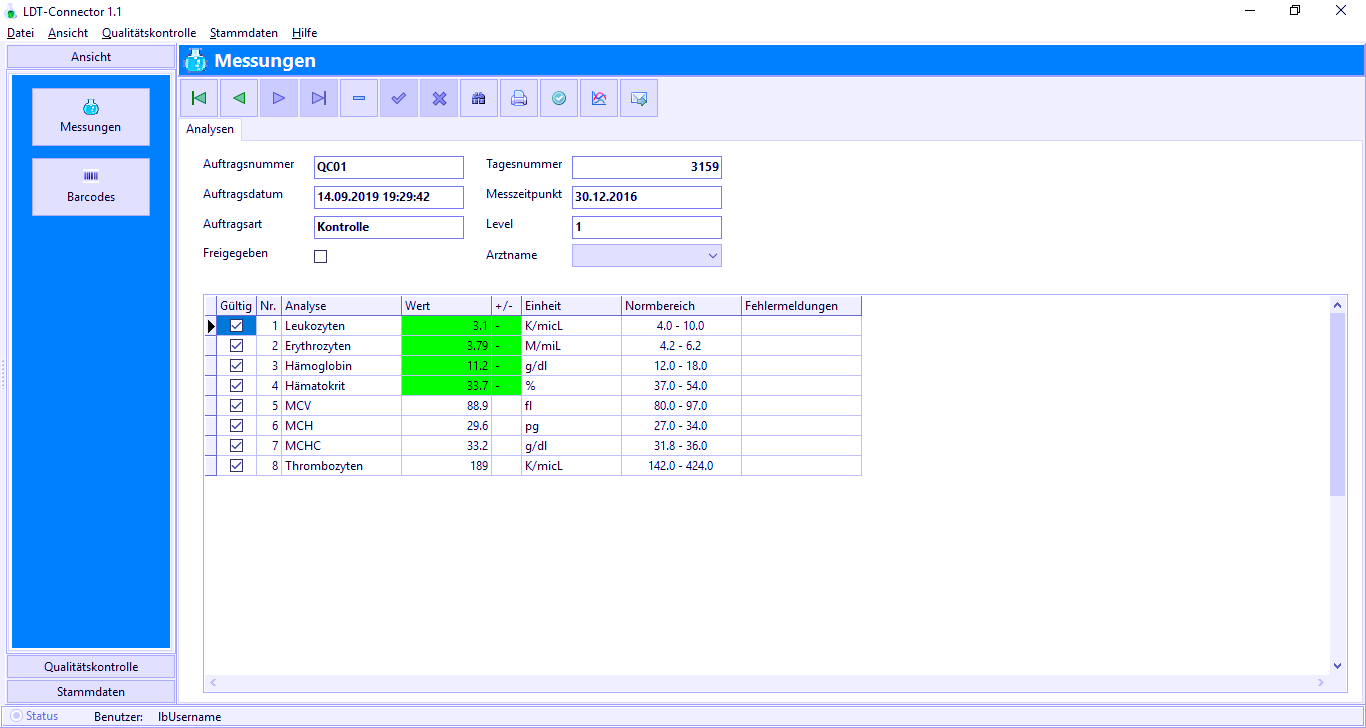The image size is (1366, 728).
Task: Expand the Qualitätskontrolle sidebar panel
Action: coord(91,667)
